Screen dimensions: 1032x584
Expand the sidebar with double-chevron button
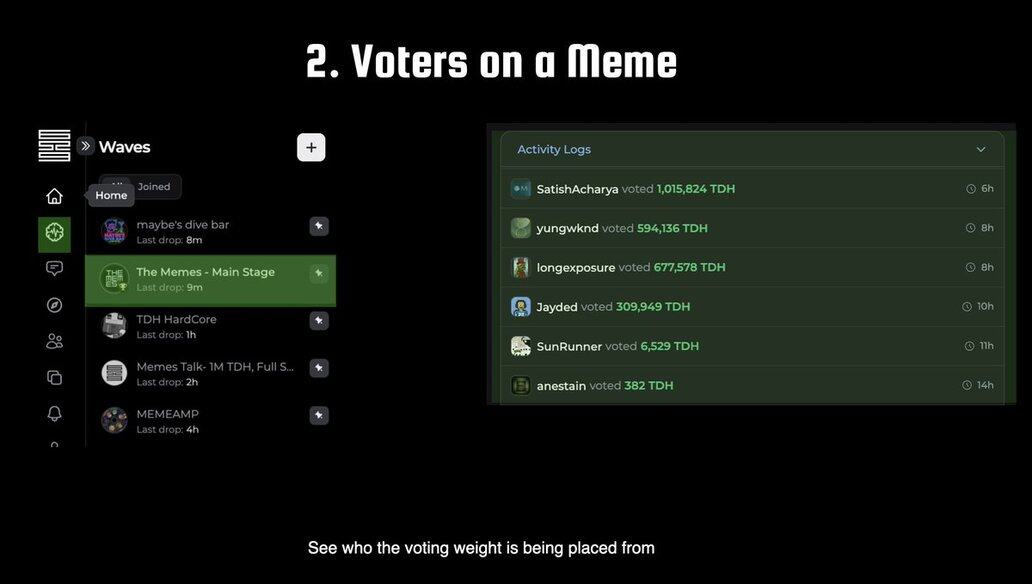(x=86, y=146)
